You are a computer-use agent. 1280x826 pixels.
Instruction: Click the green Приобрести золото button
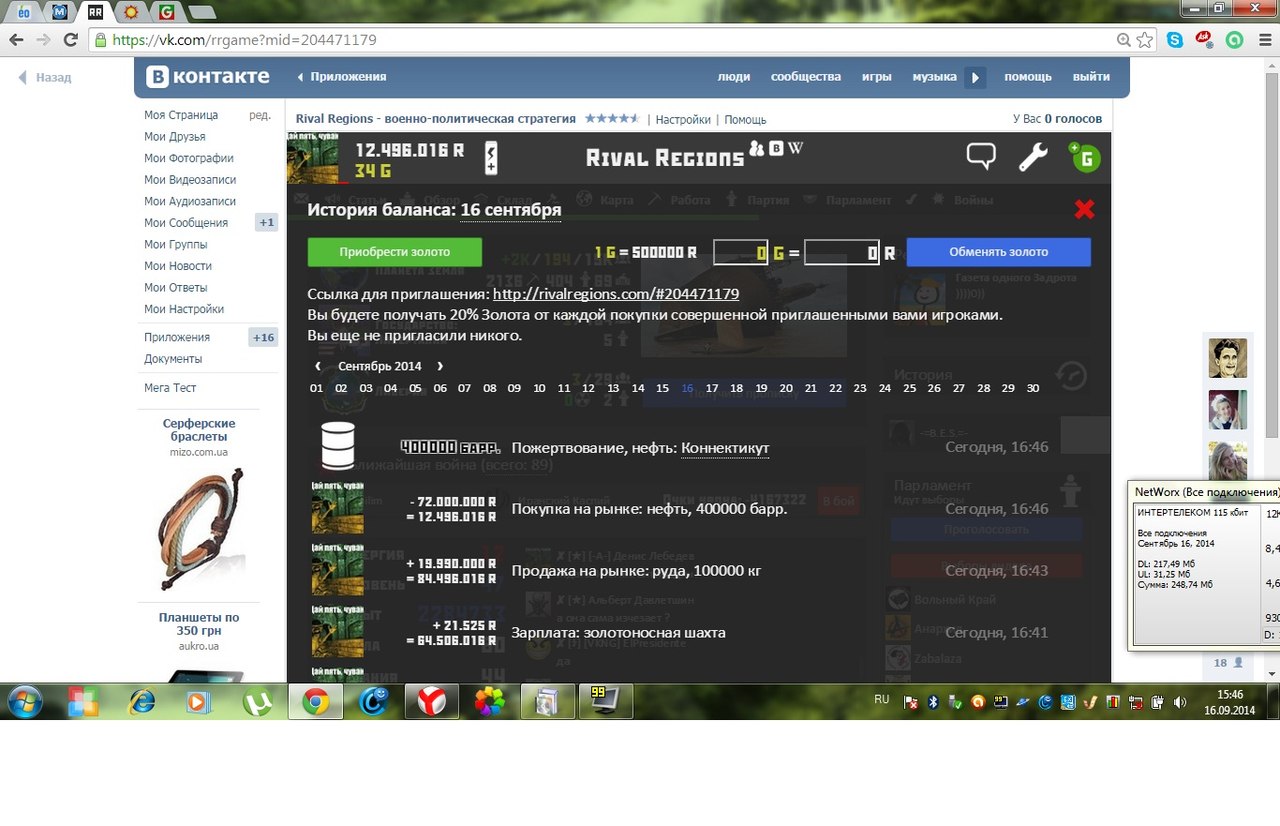pos(394,252)
